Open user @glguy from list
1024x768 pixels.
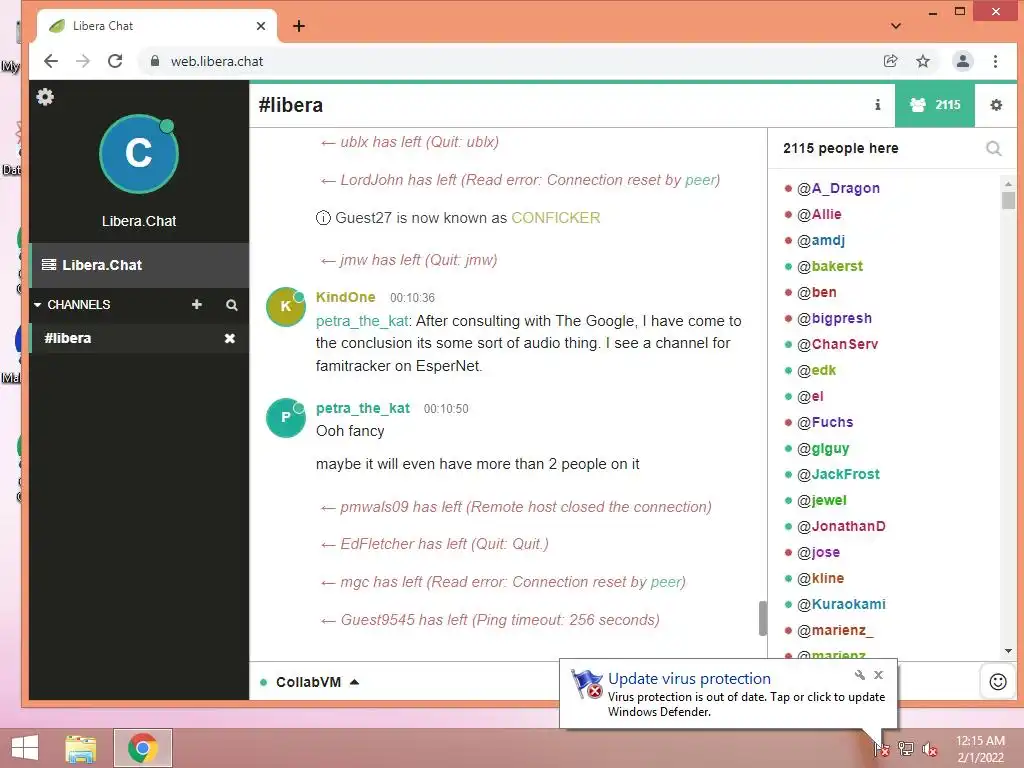(823, 448)
